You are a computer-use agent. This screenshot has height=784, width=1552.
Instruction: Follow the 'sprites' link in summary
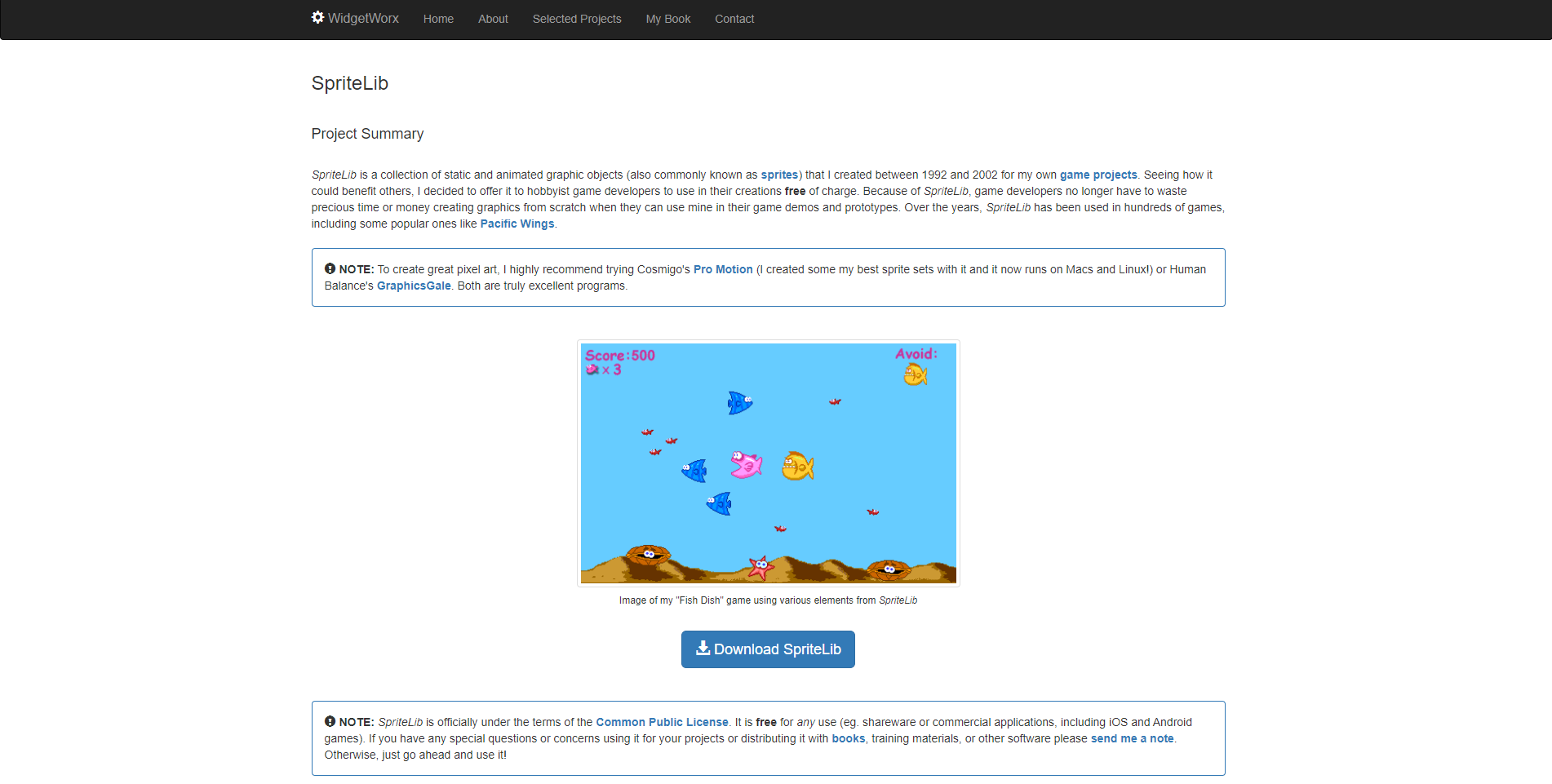pos(779,175)
